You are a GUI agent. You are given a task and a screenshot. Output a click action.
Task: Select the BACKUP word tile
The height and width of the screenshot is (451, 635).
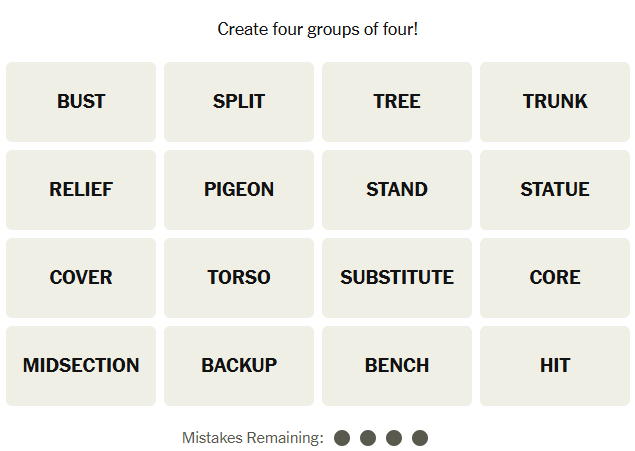[x=239, y=366]
